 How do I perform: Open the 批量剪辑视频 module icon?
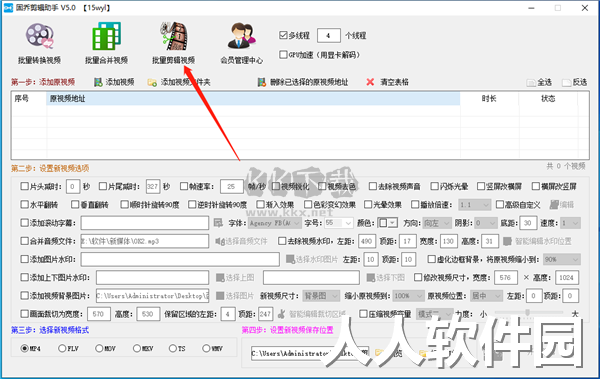[x=174, y=36]
